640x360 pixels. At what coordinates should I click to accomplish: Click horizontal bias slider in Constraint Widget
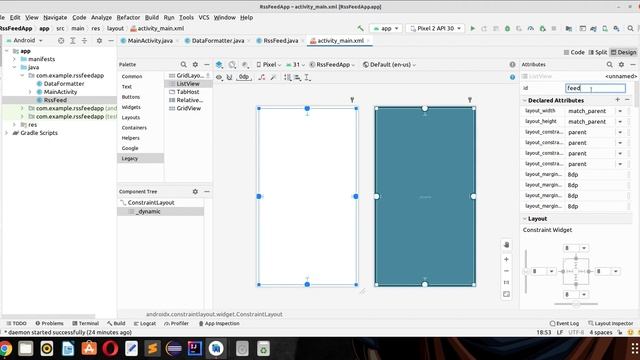[x=576, y=304]
